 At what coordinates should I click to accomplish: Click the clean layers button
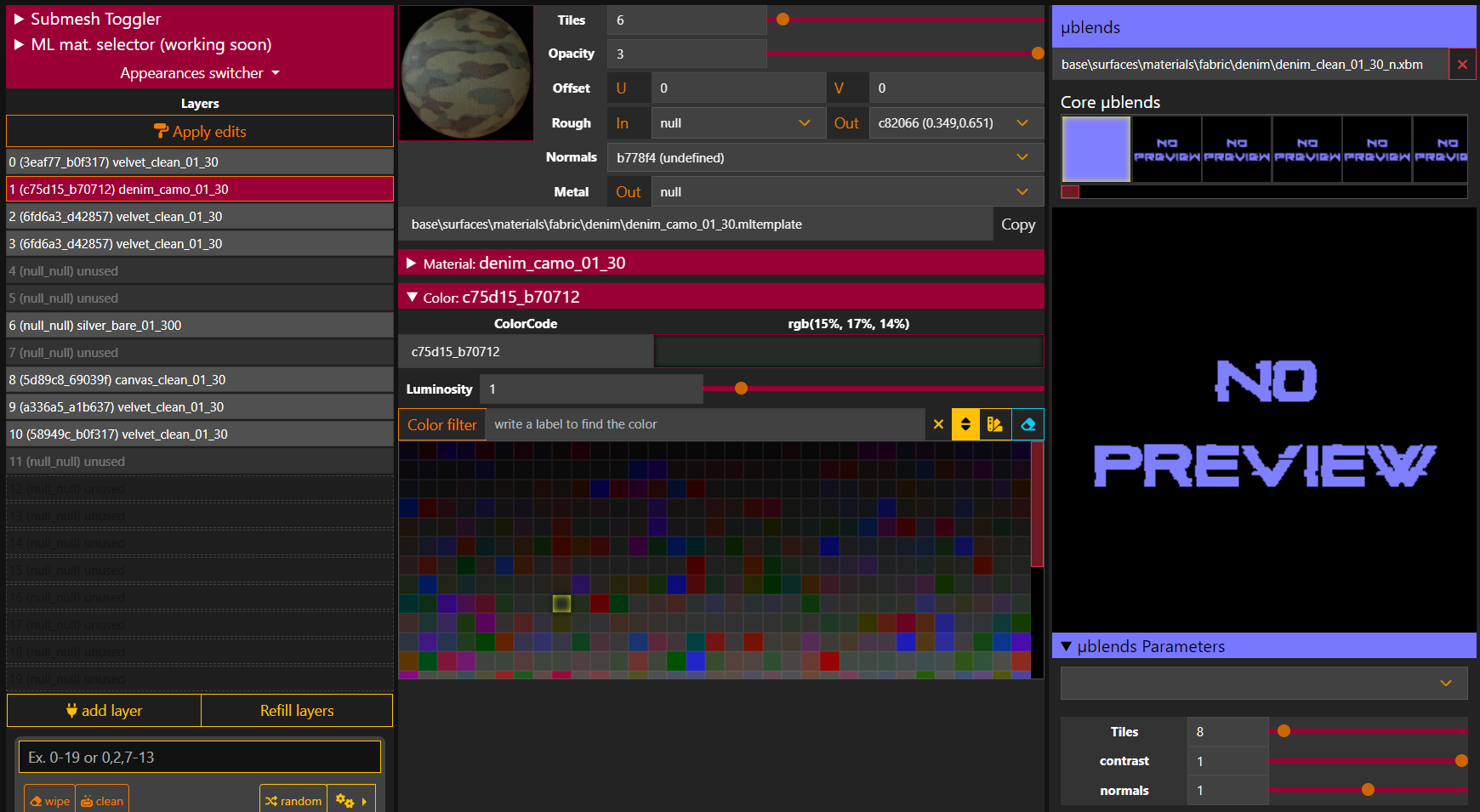click(x=102, y=800)
